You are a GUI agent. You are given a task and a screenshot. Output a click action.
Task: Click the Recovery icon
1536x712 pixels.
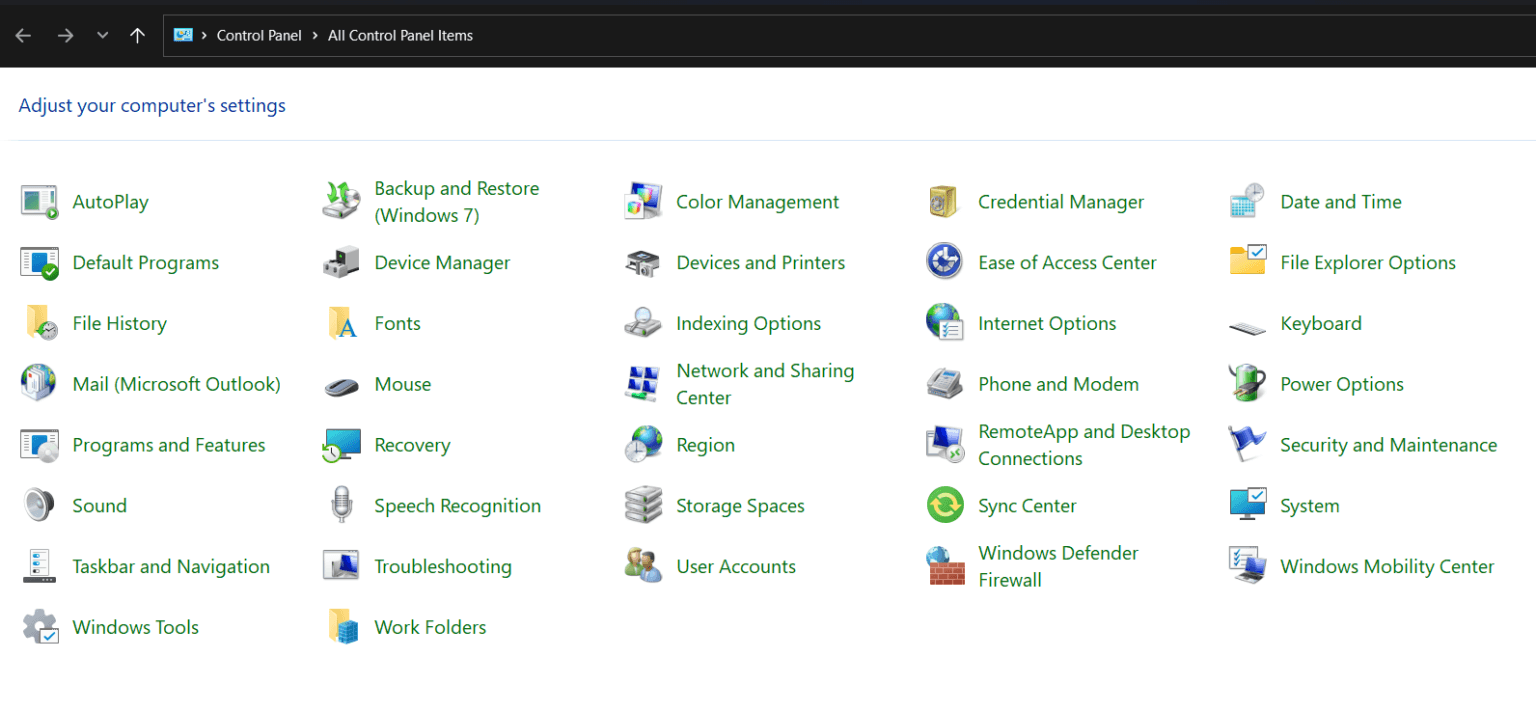click(x=342, y=445)
